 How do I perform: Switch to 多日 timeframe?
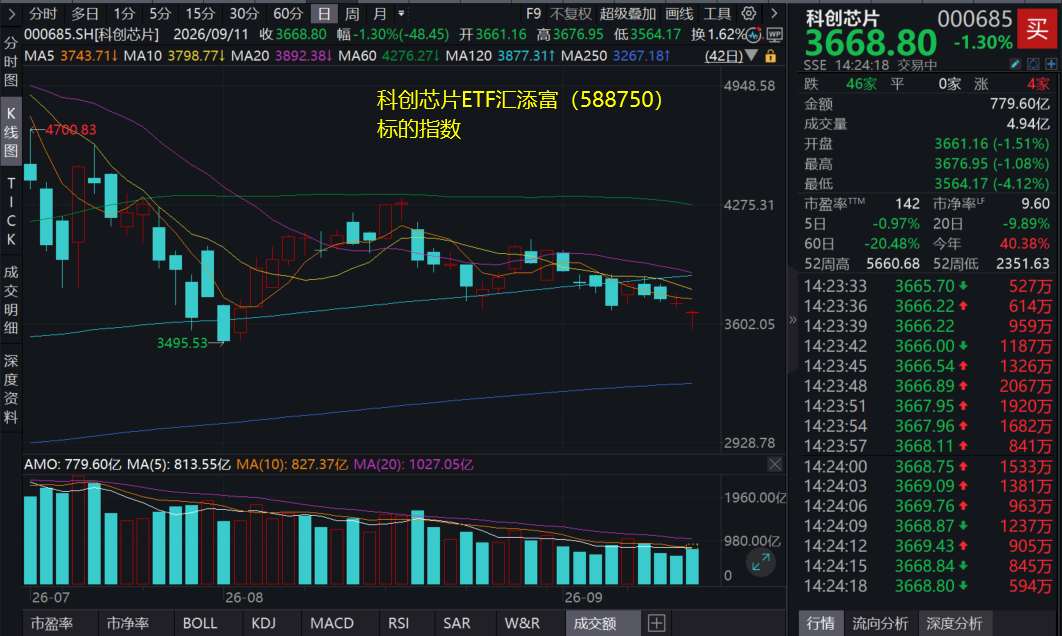click(85, 14)
